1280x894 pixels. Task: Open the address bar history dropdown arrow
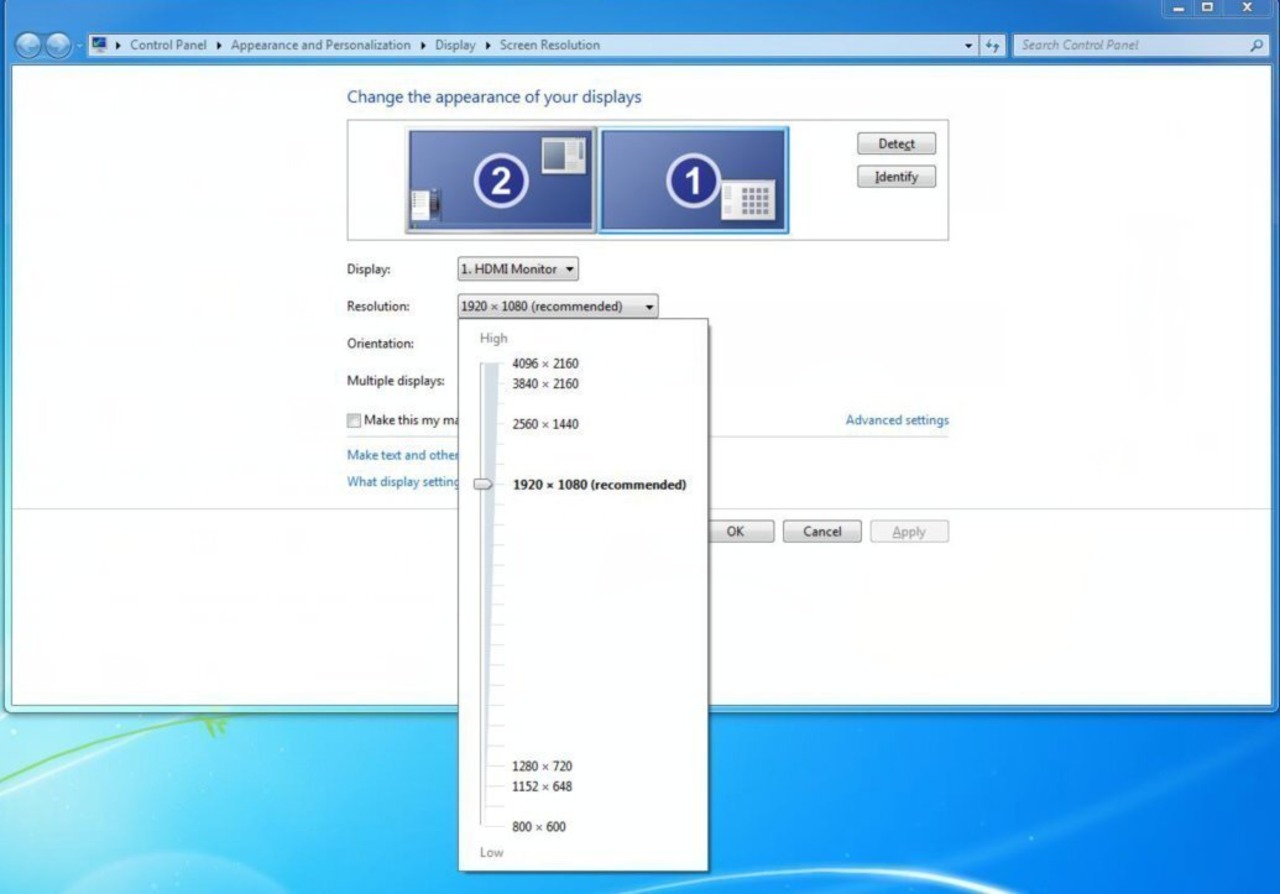[968, 46]
